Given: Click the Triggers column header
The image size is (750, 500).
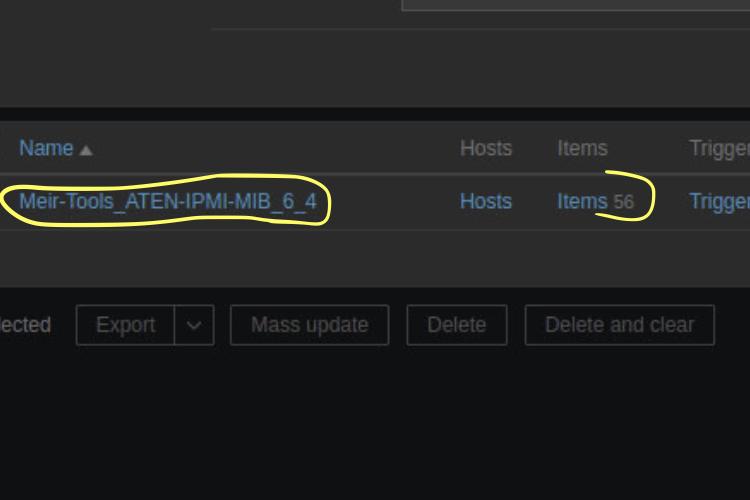Looking at the screenshot, I should click(719, 149).
